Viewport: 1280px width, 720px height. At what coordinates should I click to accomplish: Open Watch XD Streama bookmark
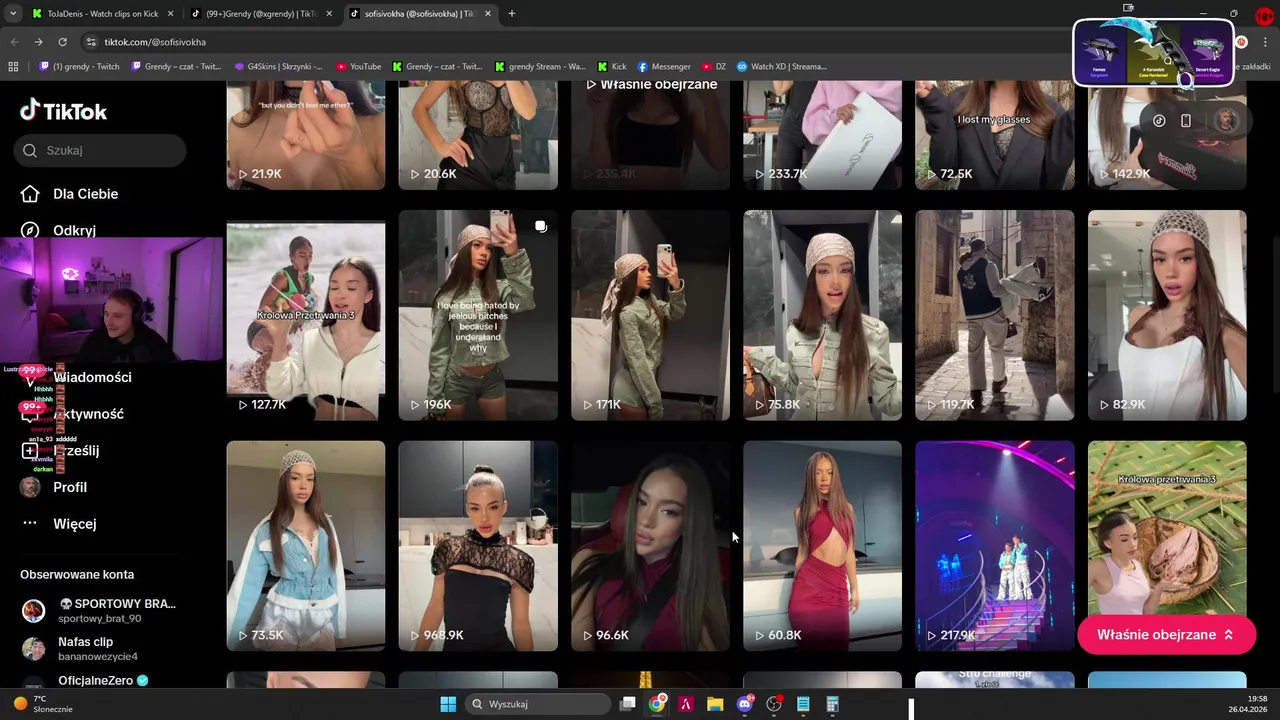(x=782, y=67)
